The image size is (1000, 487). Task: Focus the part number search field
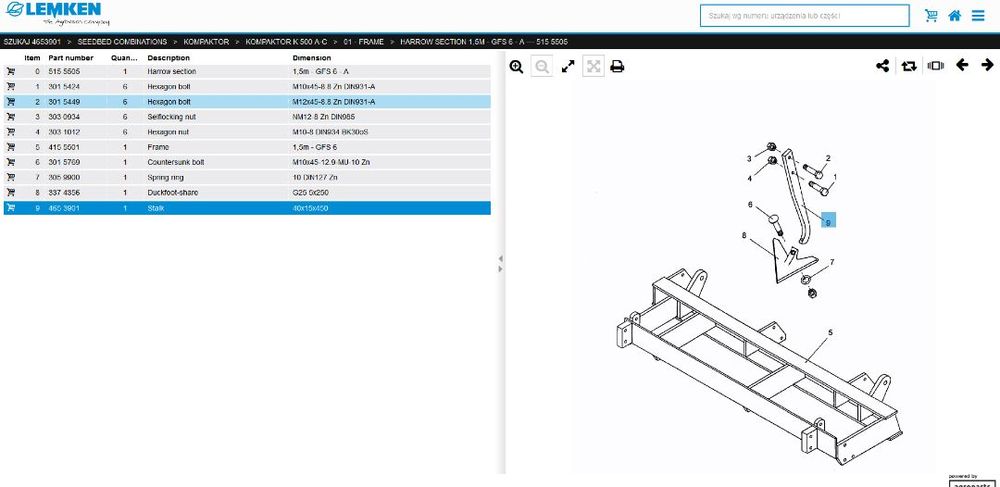click(804, 16)
